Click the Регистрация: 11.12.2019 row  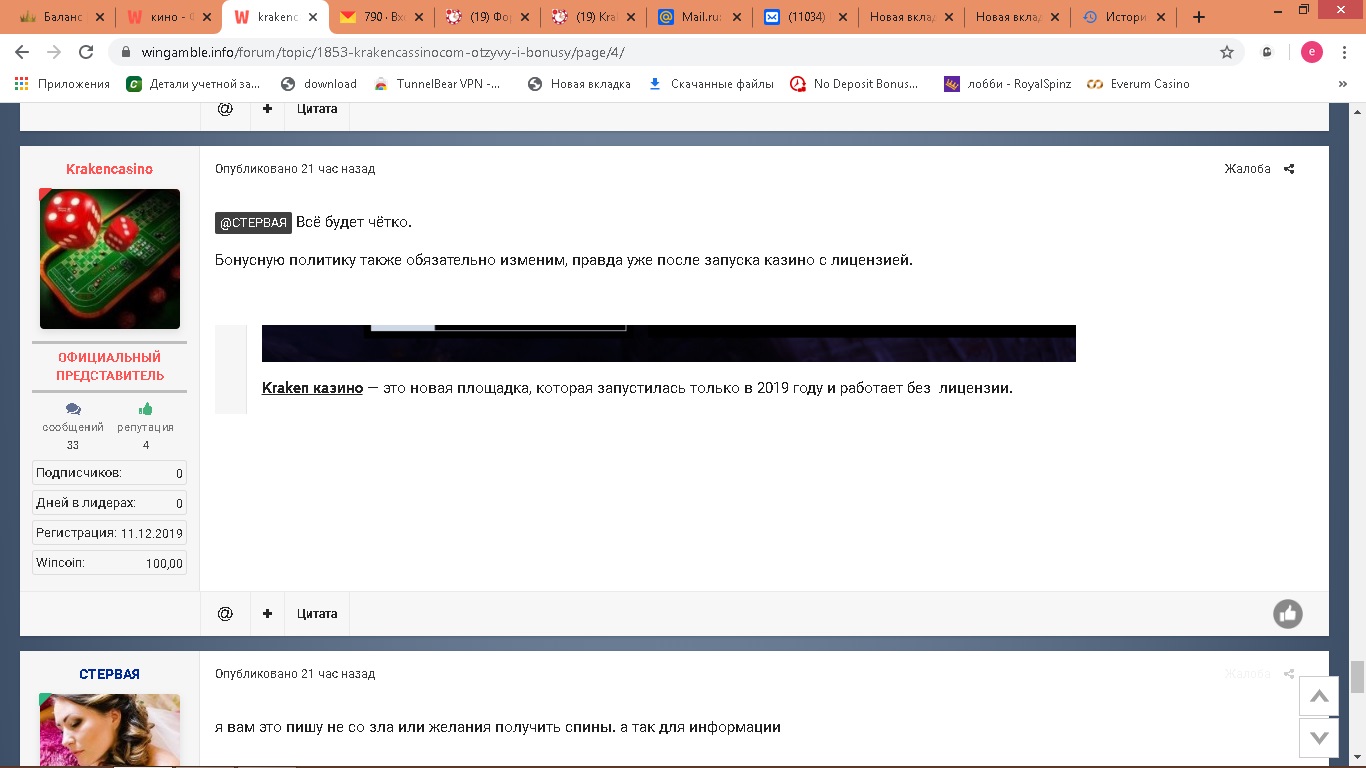point(110,533)
